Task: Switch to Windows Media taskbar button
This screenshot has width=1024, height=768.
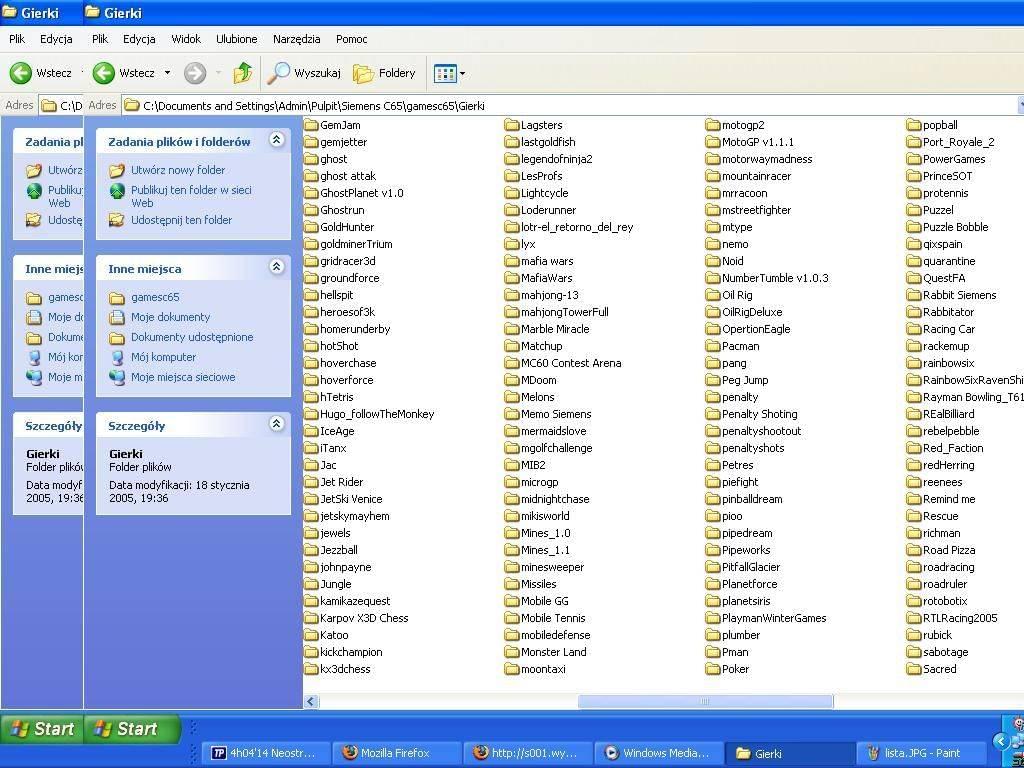Action: (x=657, y=753)
